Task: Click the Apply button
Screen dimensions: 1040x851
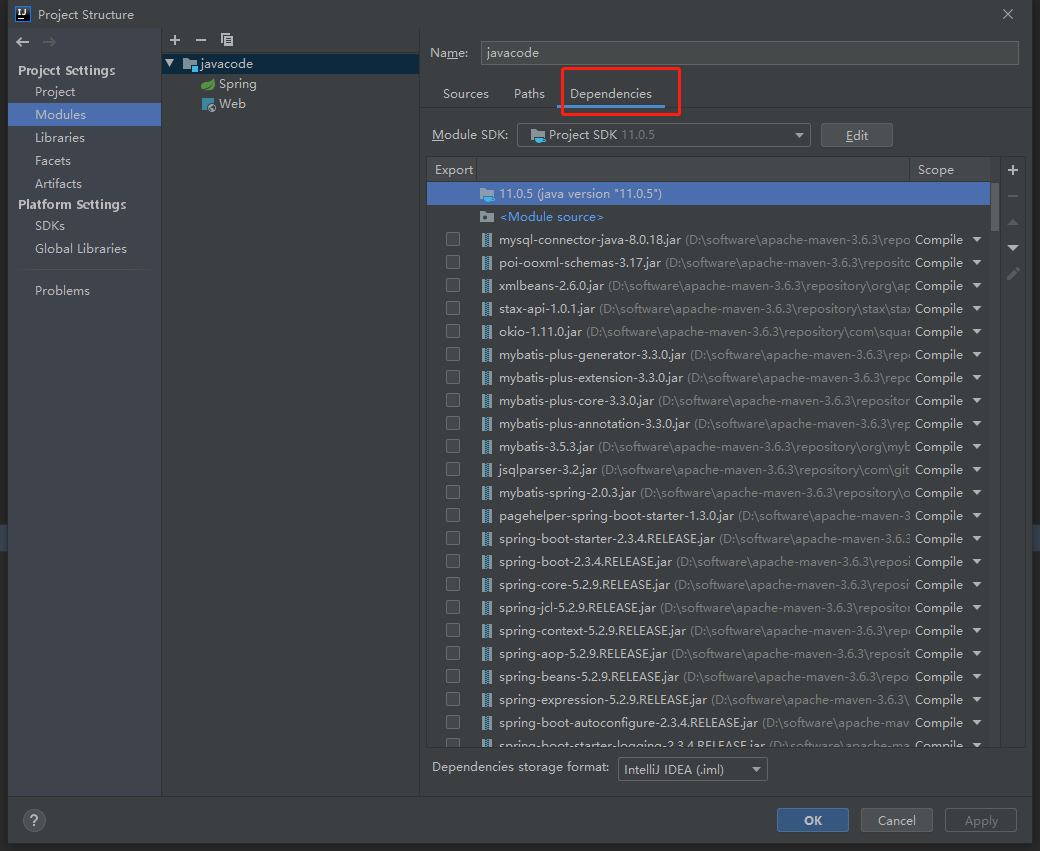Action: pos(980,820)
